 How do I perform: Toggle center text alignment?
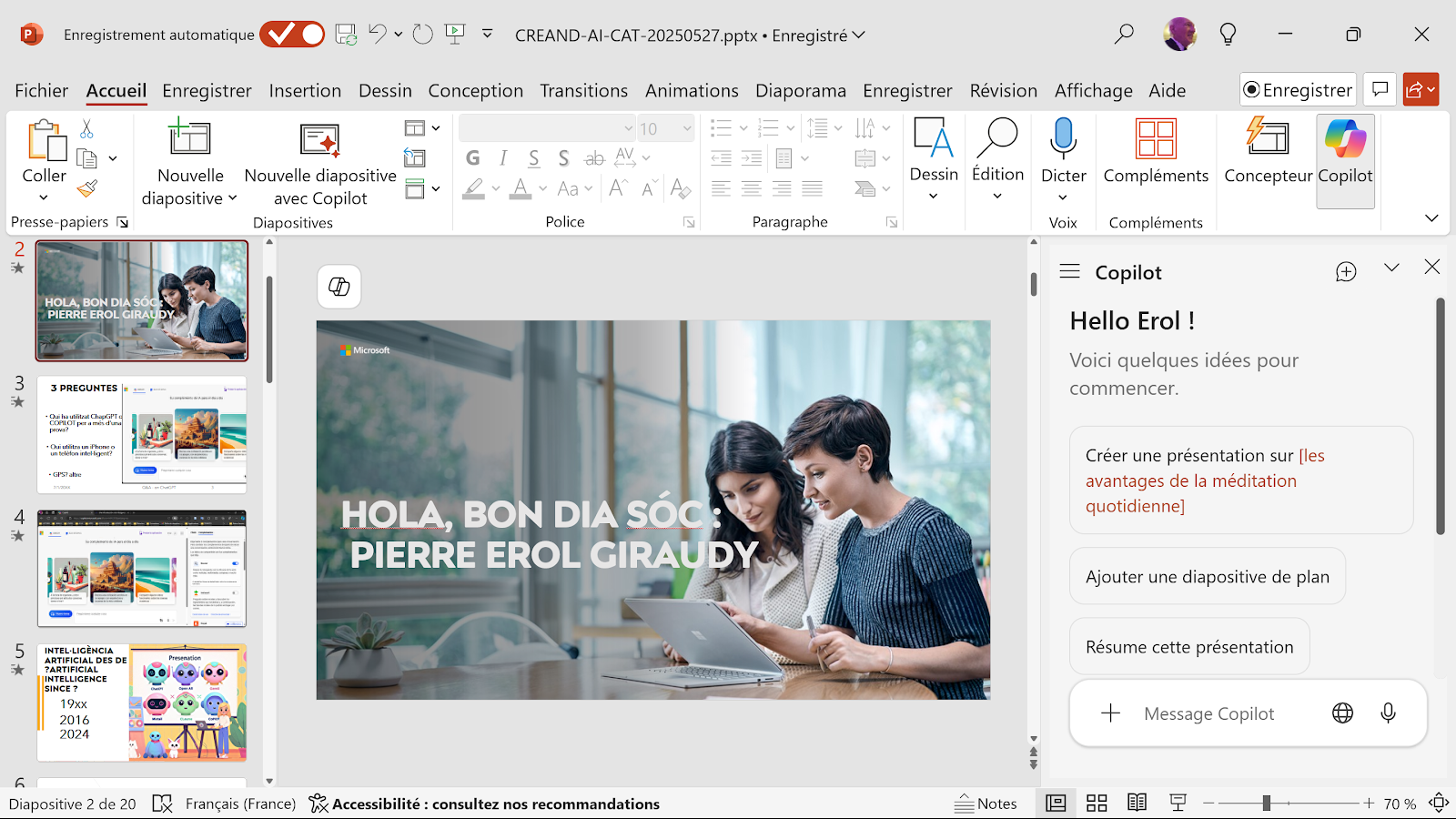pos(752,188)
